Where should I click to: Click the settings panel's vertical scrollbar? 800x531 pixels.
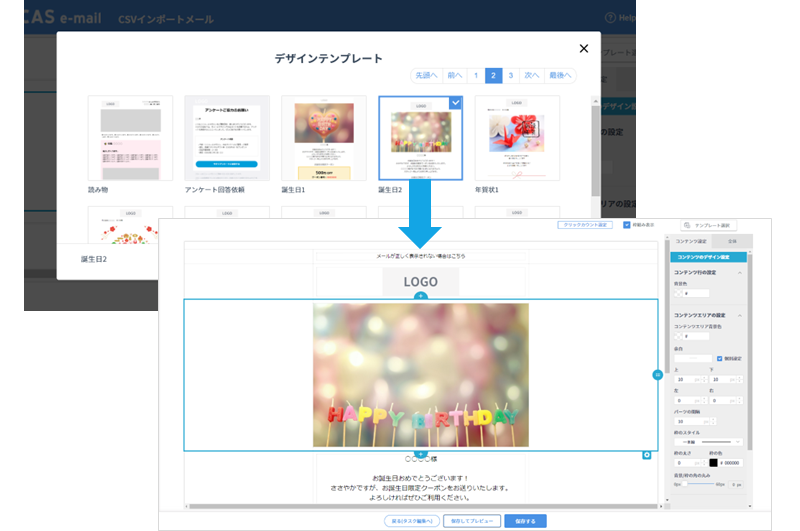pyautogui.click(x=749, y=352)
